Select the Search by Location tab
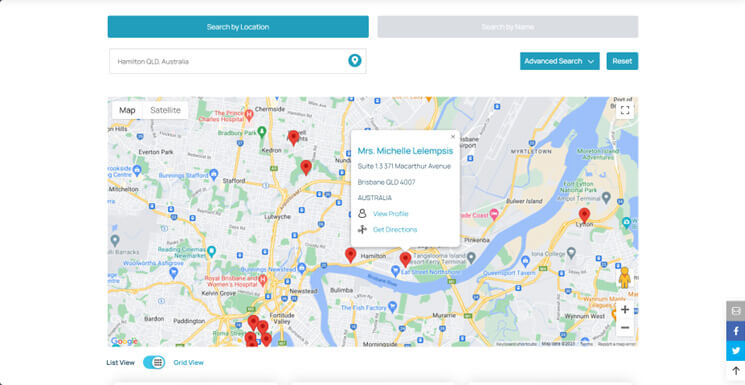The image size is (745, 385). (238, 27)
